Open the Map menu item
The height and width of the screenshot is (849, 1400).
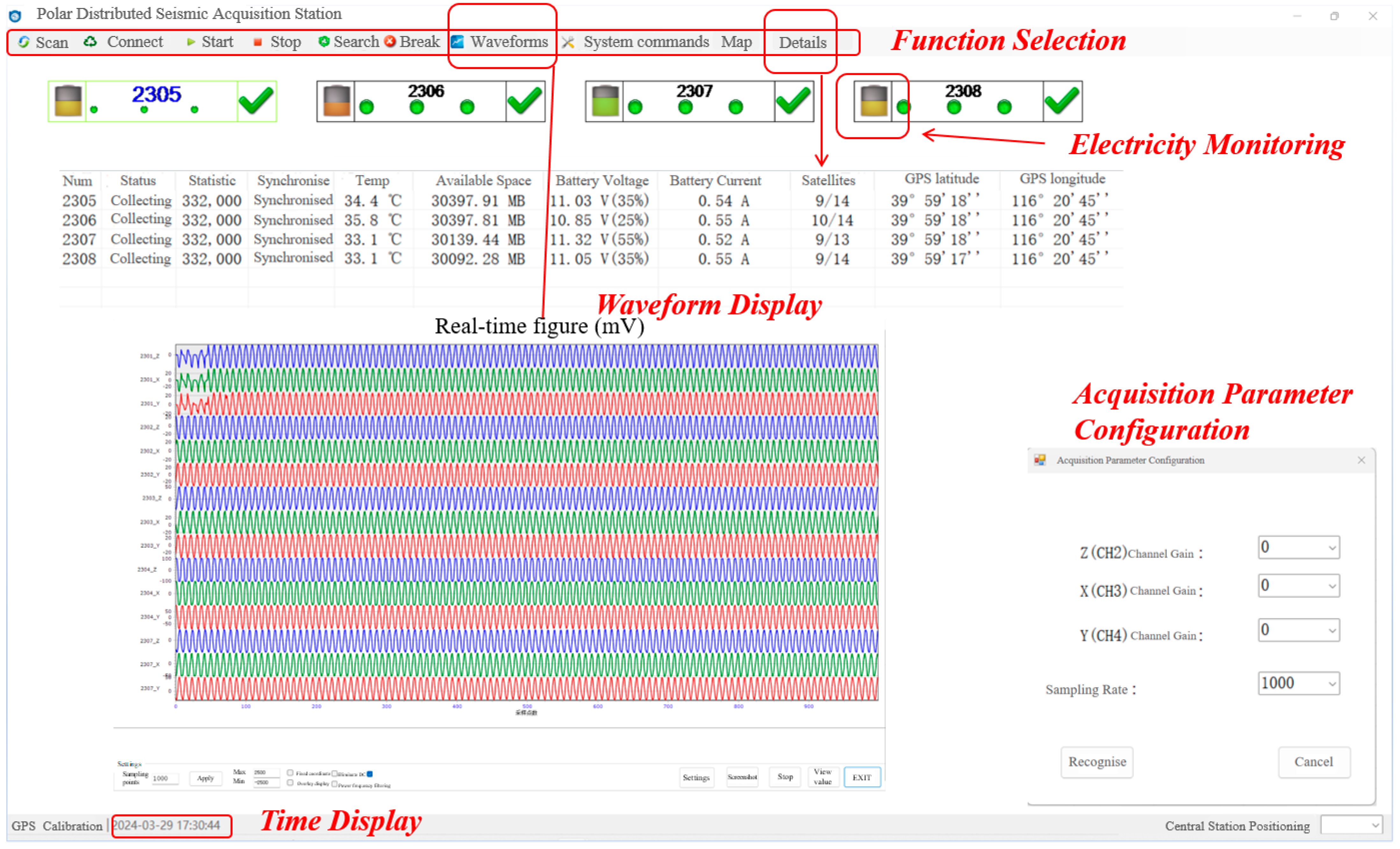click(736, 42)
